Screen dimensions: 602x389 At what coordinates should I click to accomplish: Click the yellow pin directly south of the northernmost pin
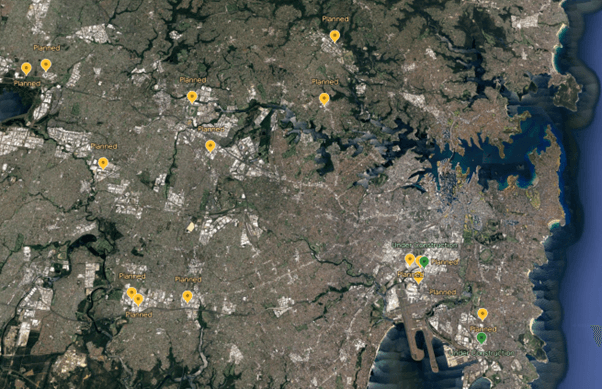pos(324,99)
